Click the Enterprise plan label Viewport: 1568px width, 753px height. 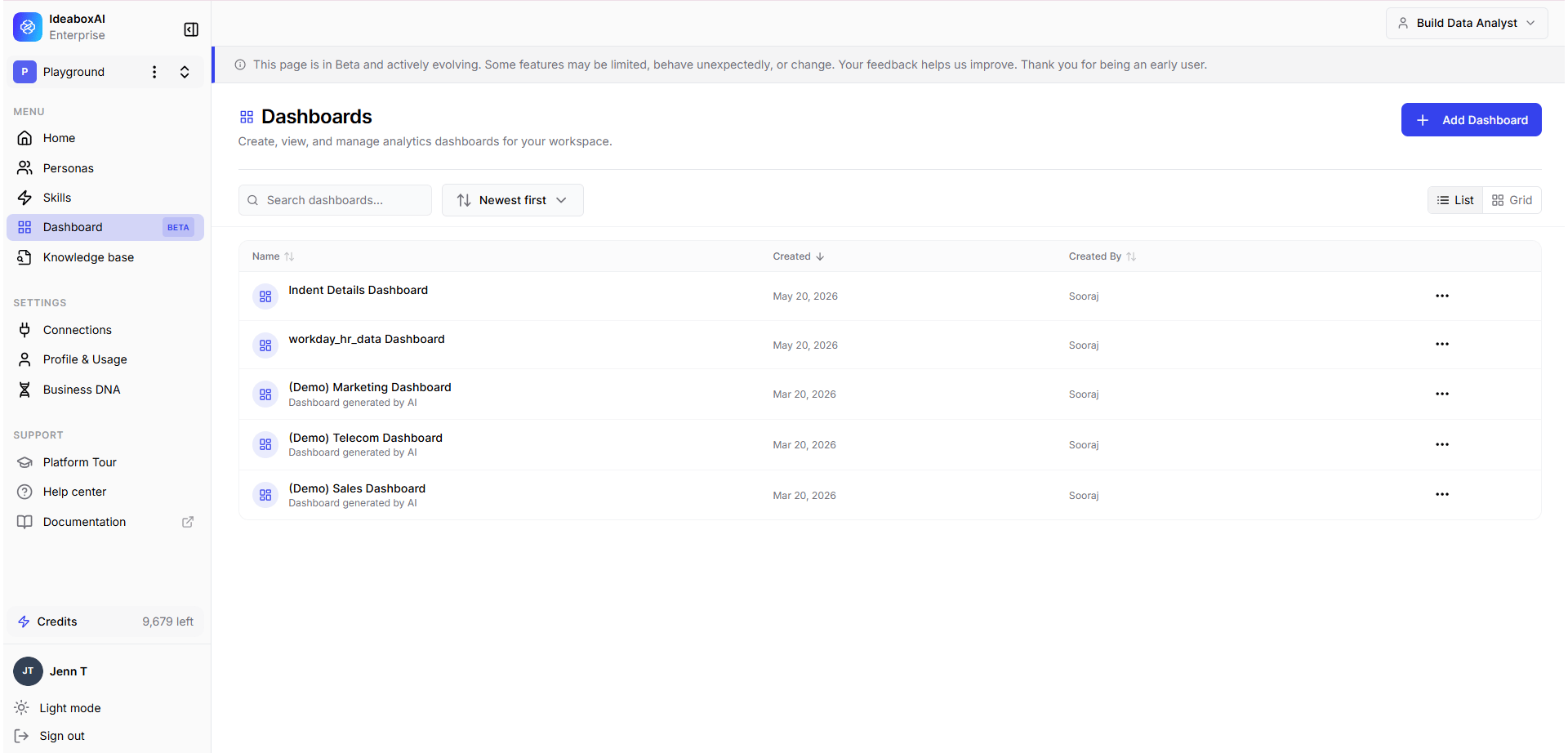tap(77, 35)
